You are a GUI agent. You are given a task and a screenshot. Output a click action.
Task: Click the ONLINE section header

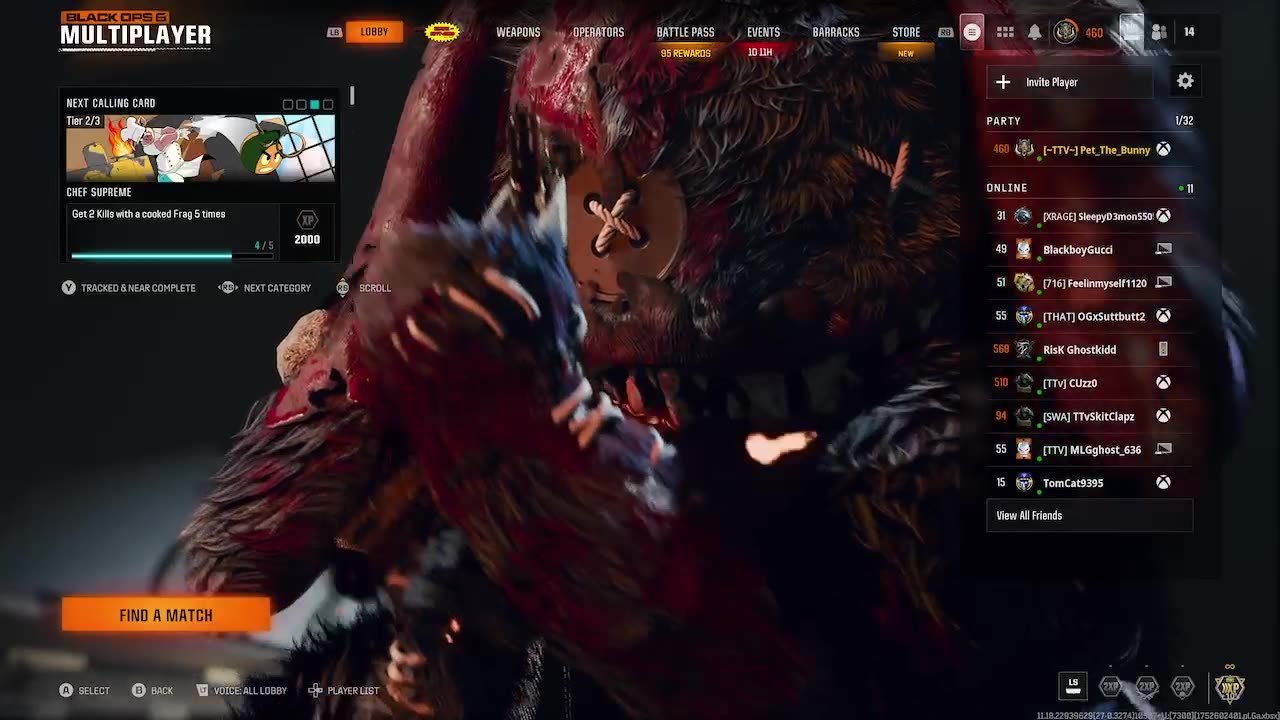1007,188
